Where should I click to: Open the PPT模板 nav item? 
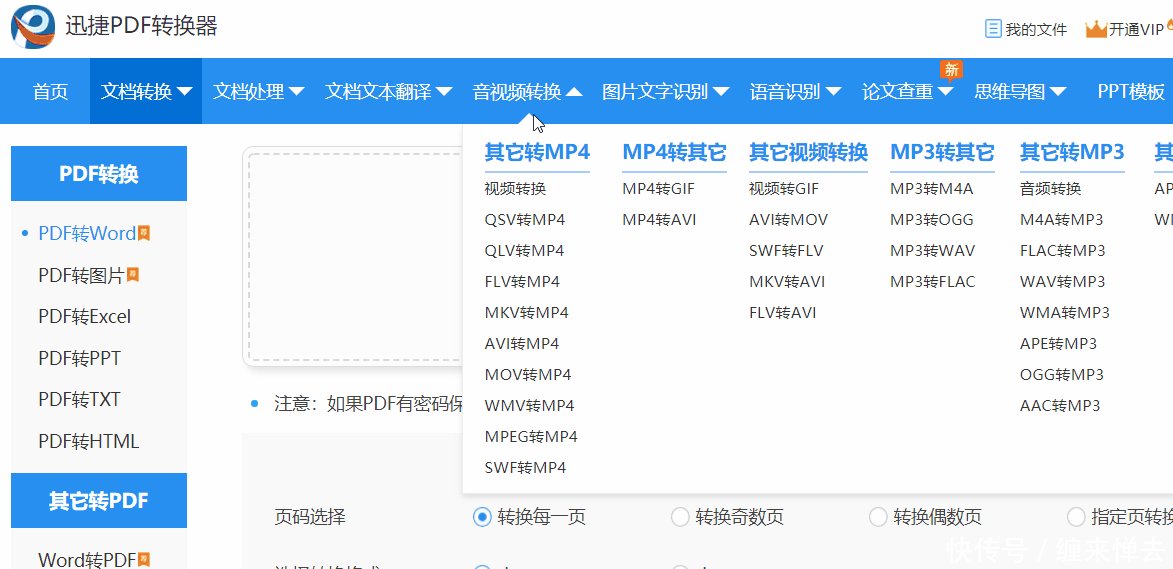(x=1130, y=92)
